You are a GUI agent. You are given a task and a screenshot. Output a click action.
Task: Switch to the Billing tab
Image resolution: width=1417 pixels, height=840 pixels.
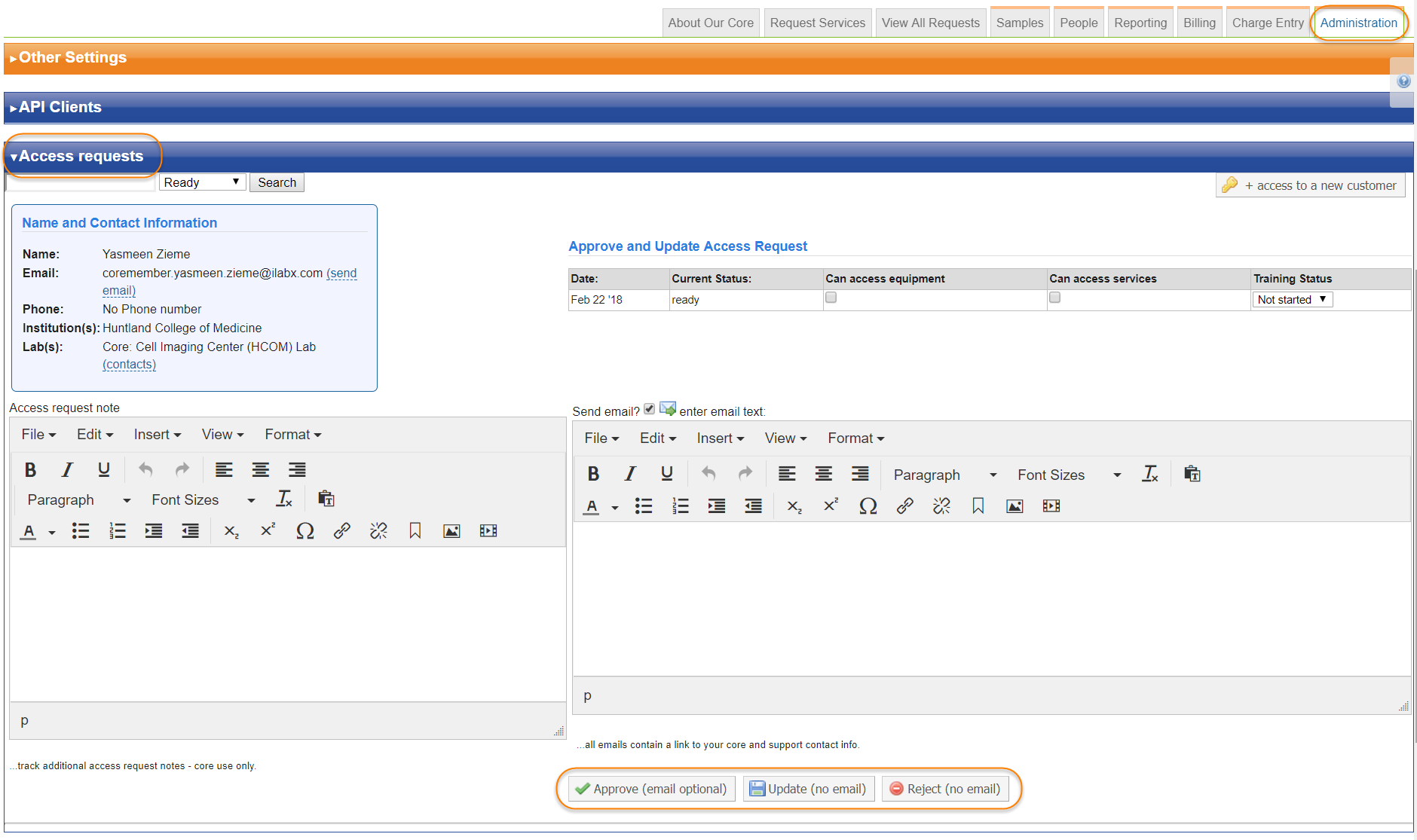1198,23
